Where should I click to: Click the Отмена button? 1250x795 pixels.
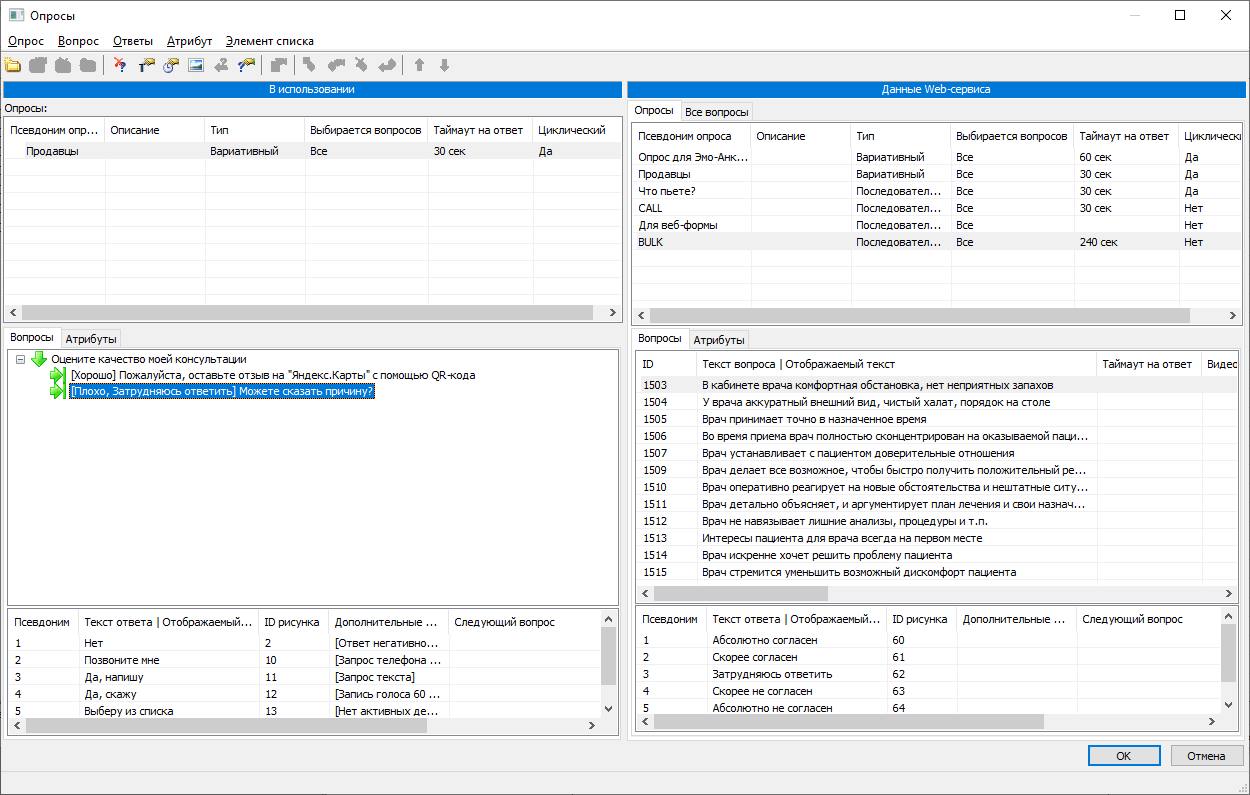click(x=1206, y=756)
